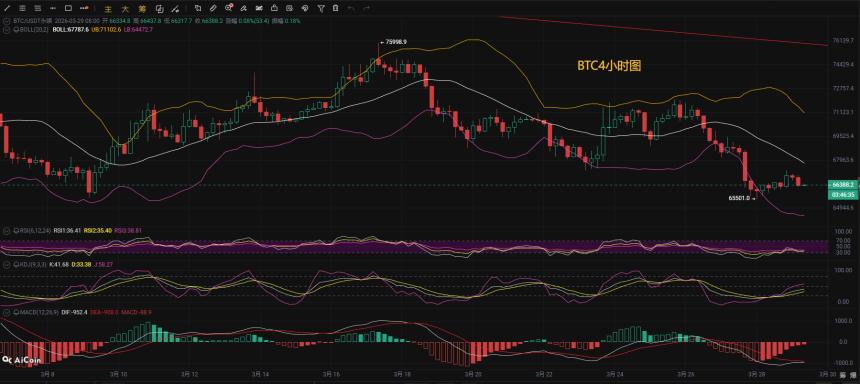This screenshot has height=384, width=860.
Task: Open the alert icon with red badge
Action: tap(229, 8)
